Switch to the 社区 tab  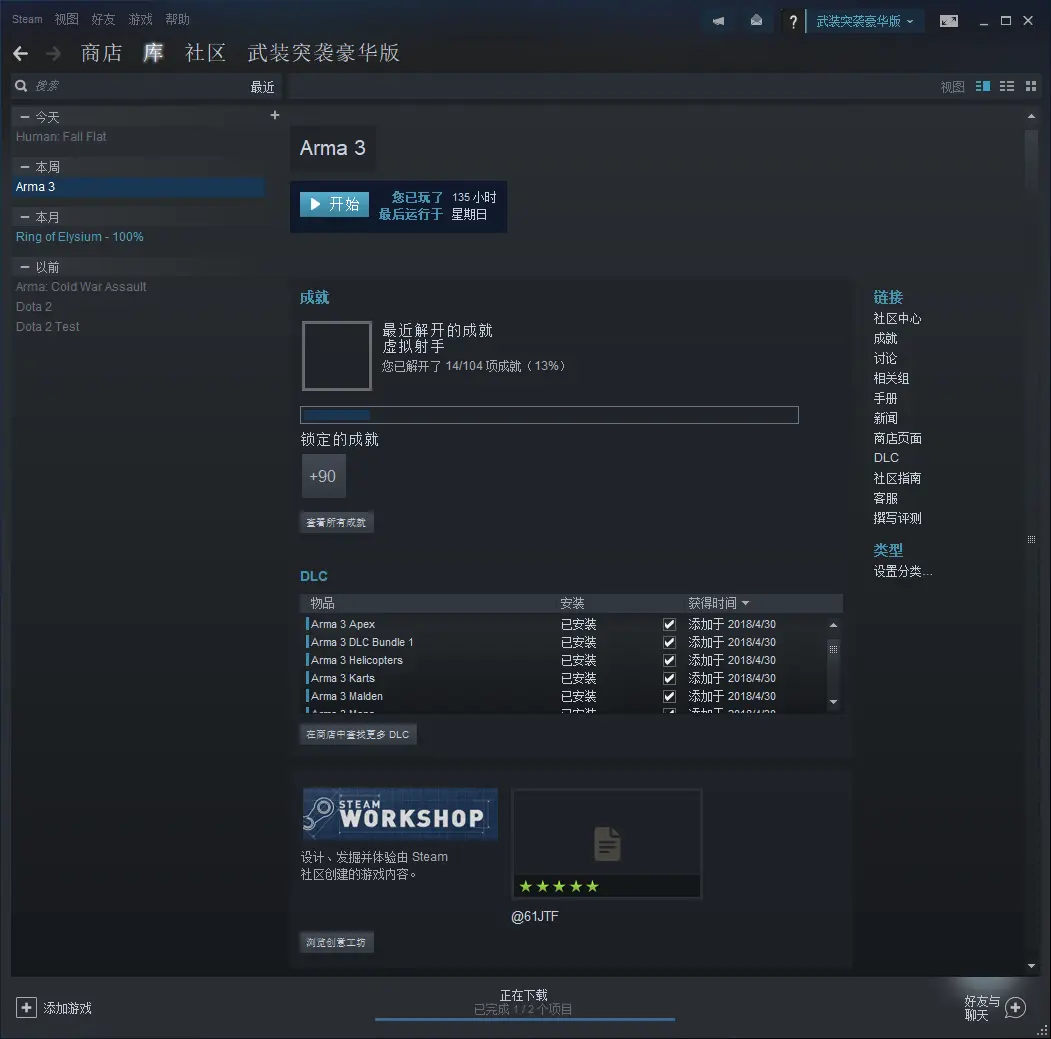pyautogui.click(x=205, y=53)
